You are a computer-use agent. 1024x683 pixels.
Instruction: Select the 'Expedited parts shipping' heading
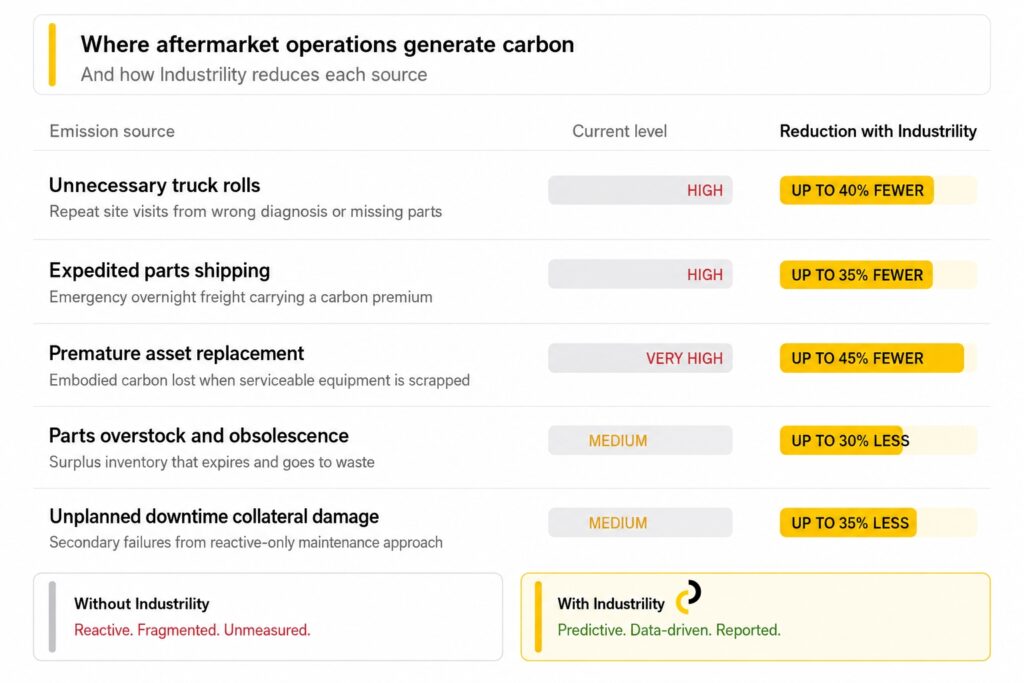159,270
